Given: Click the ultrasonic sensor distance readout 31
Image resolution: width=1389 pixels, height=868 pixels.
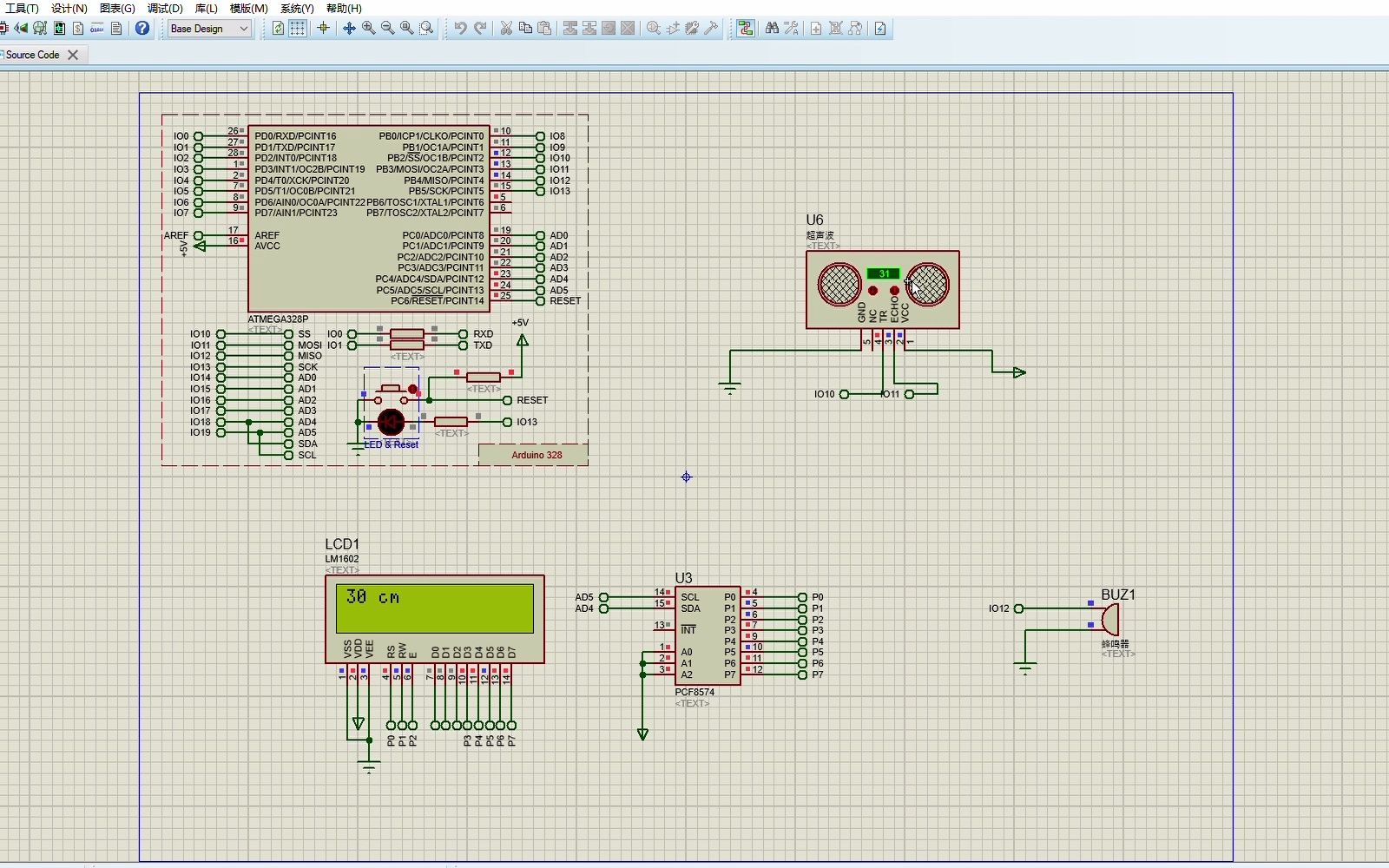Looking at the screenshot, I should 883,273.
